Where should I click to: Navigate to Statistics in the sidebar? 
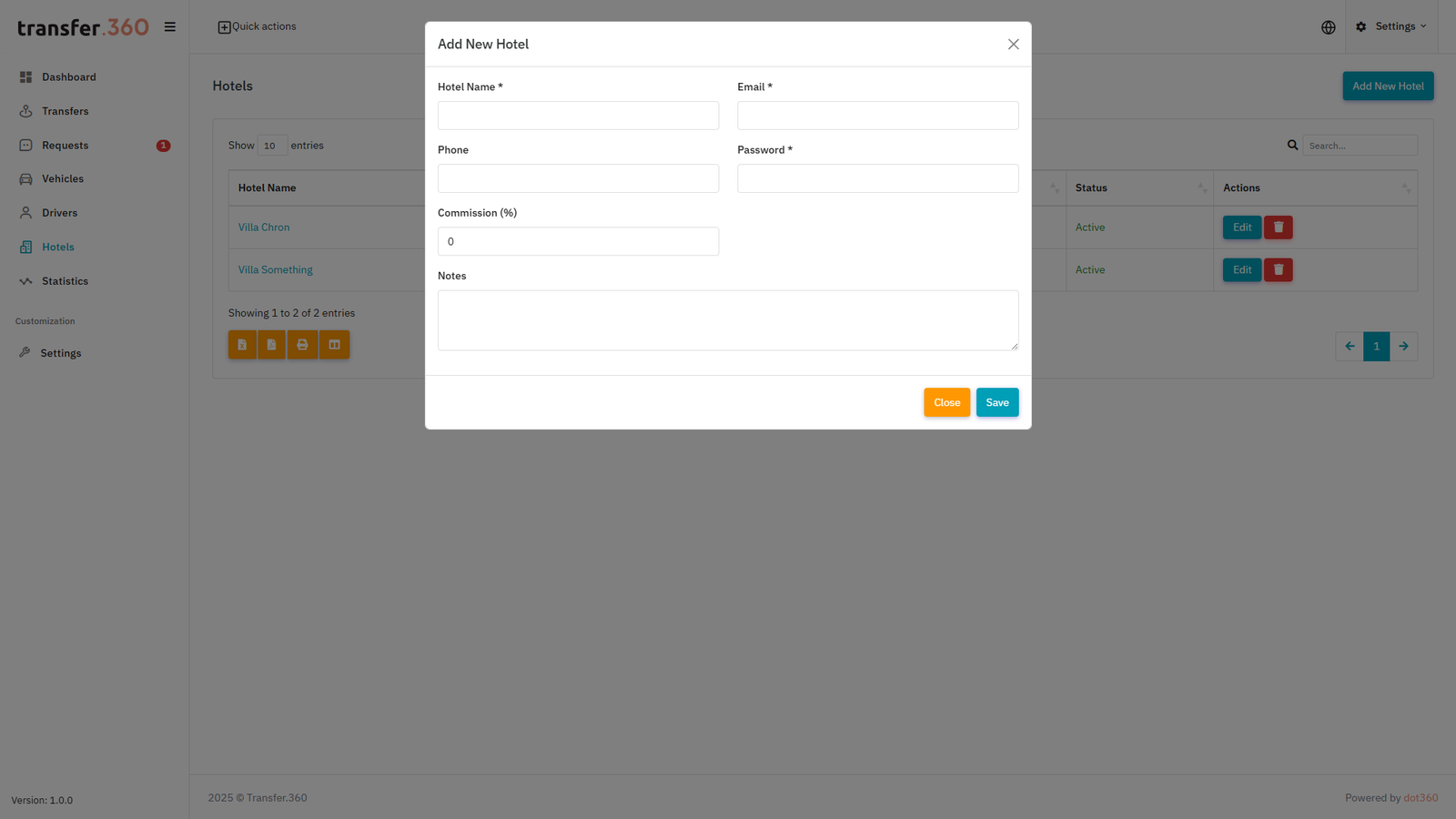pyautogui.click(x=64, y=281)
